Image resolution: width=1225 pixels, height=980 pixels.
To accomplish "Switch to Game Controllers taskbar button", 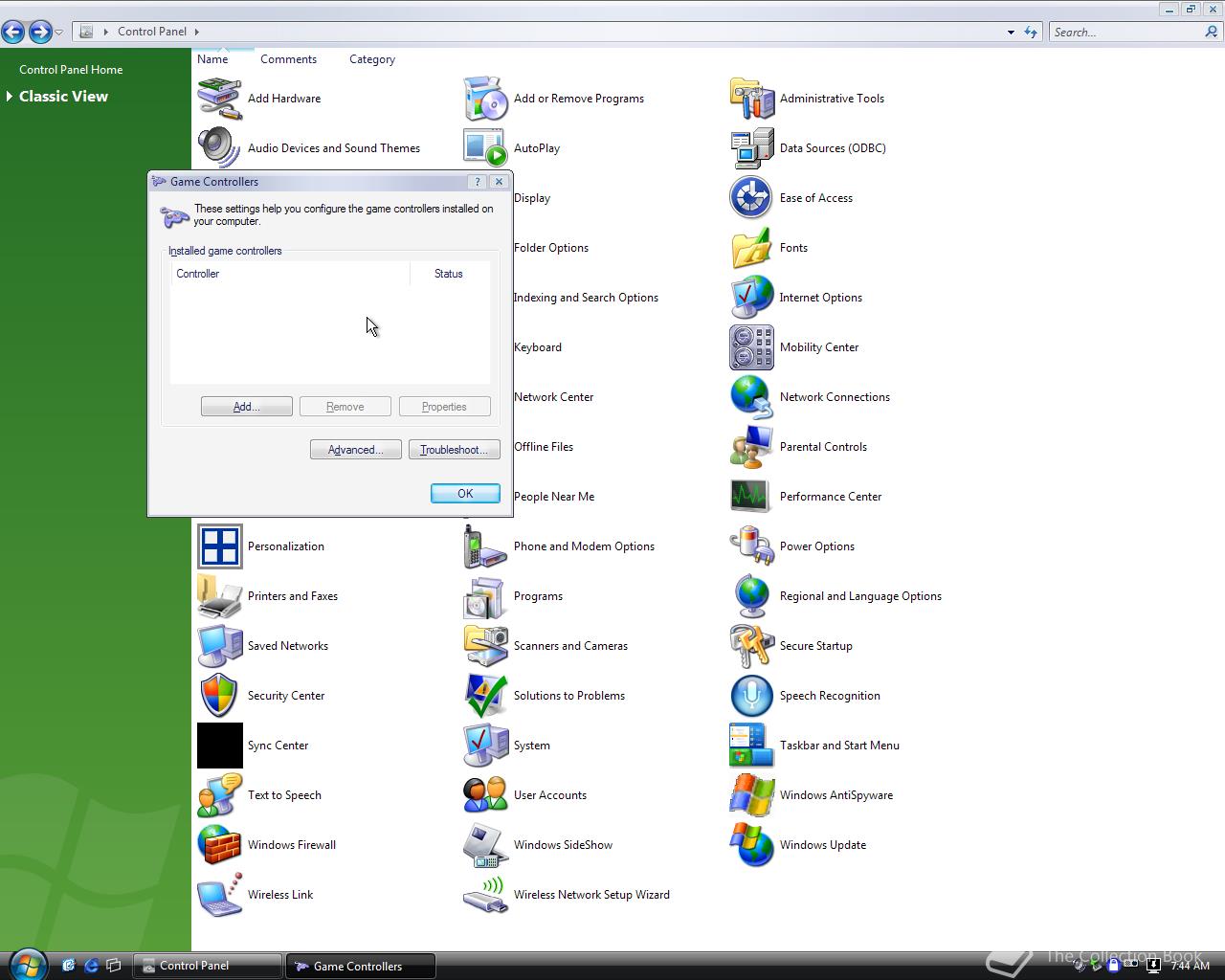I will [361, 966].
